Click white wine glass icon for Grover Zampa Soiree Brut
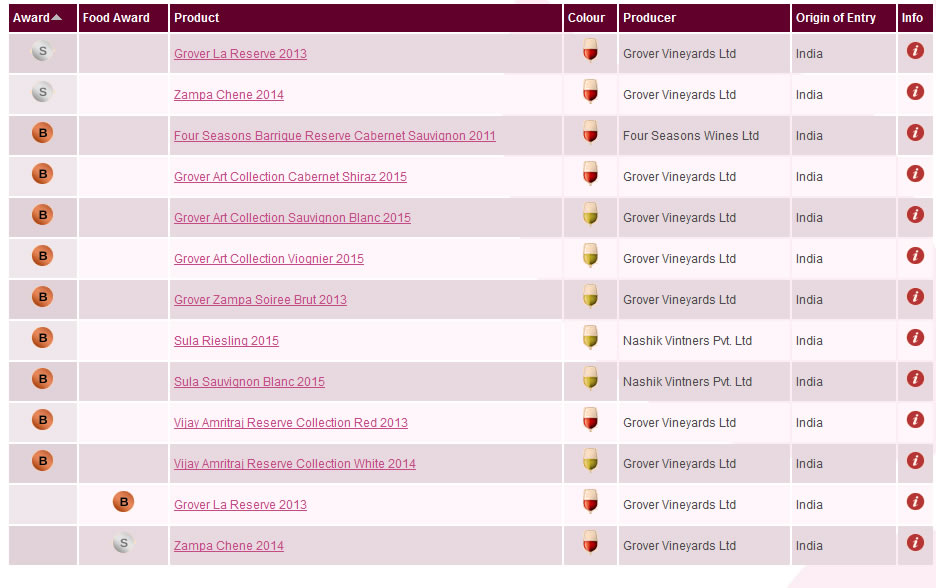The width and height of the screenshot is (936, 588). pos(590,297)
